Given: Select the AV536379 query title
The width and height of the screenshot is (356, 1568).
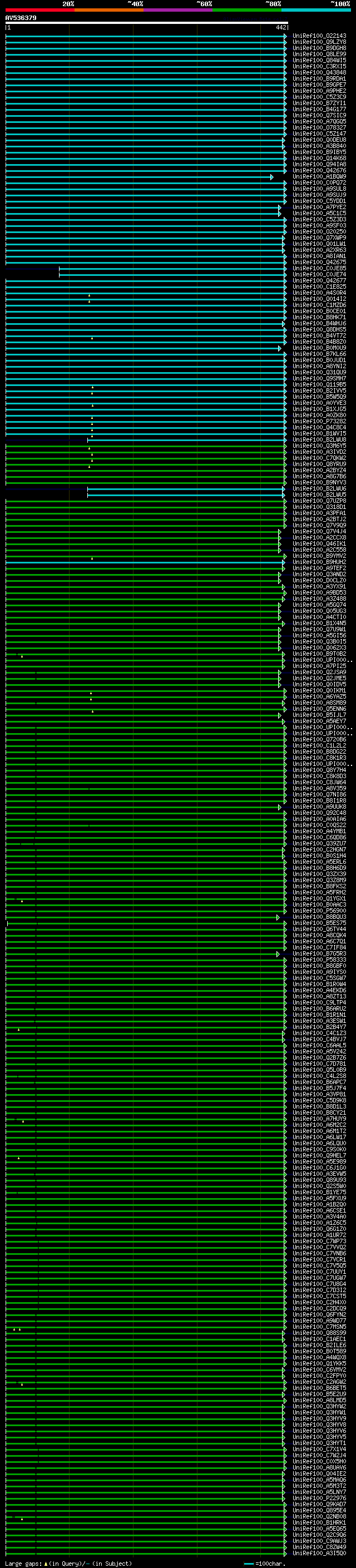Looking at the screenshot, I should [x=21, y=18].
